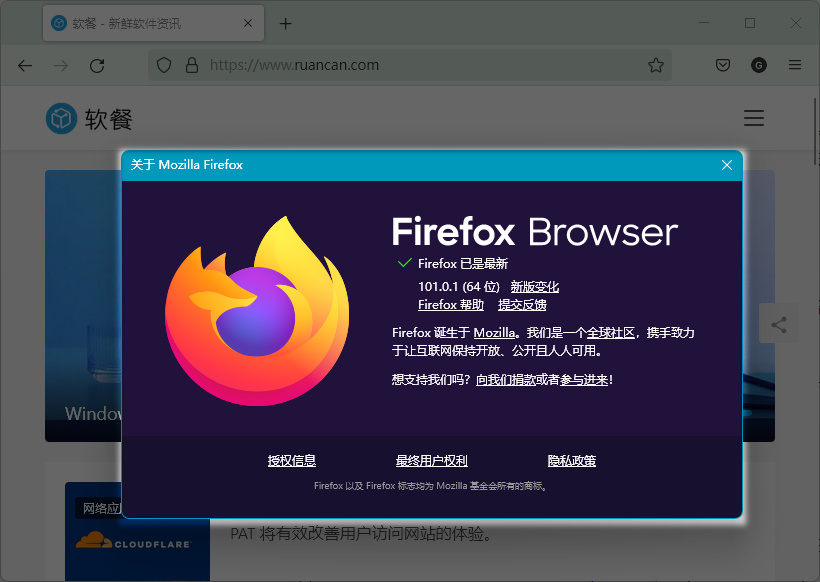Image resolution: width=820 pixels, height=582 pixels.
Task: Open a new tab with the plus button
Action: tap(286, 22)
